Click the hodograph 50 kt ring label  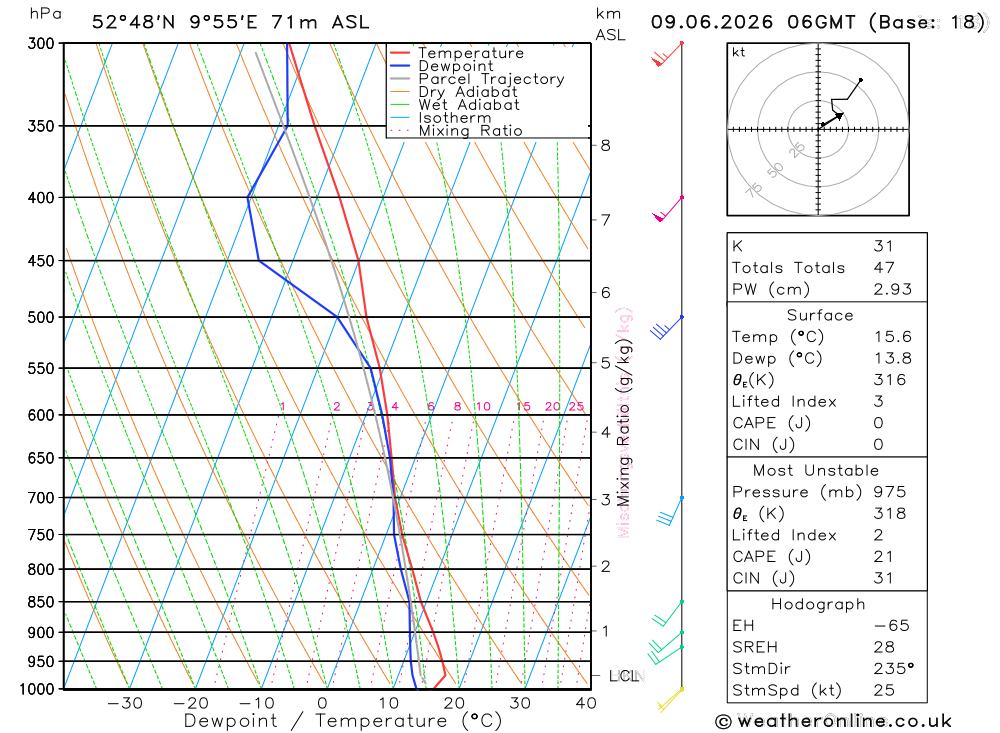click(x=775, y=171)
